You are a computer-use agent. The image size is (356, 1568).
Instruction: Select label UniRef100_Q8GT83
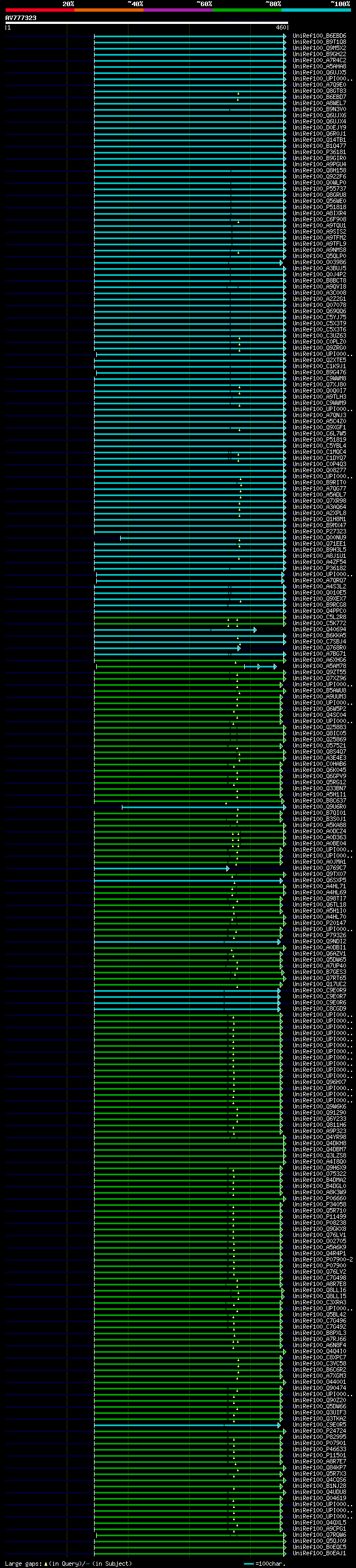(x=319, y=91)
